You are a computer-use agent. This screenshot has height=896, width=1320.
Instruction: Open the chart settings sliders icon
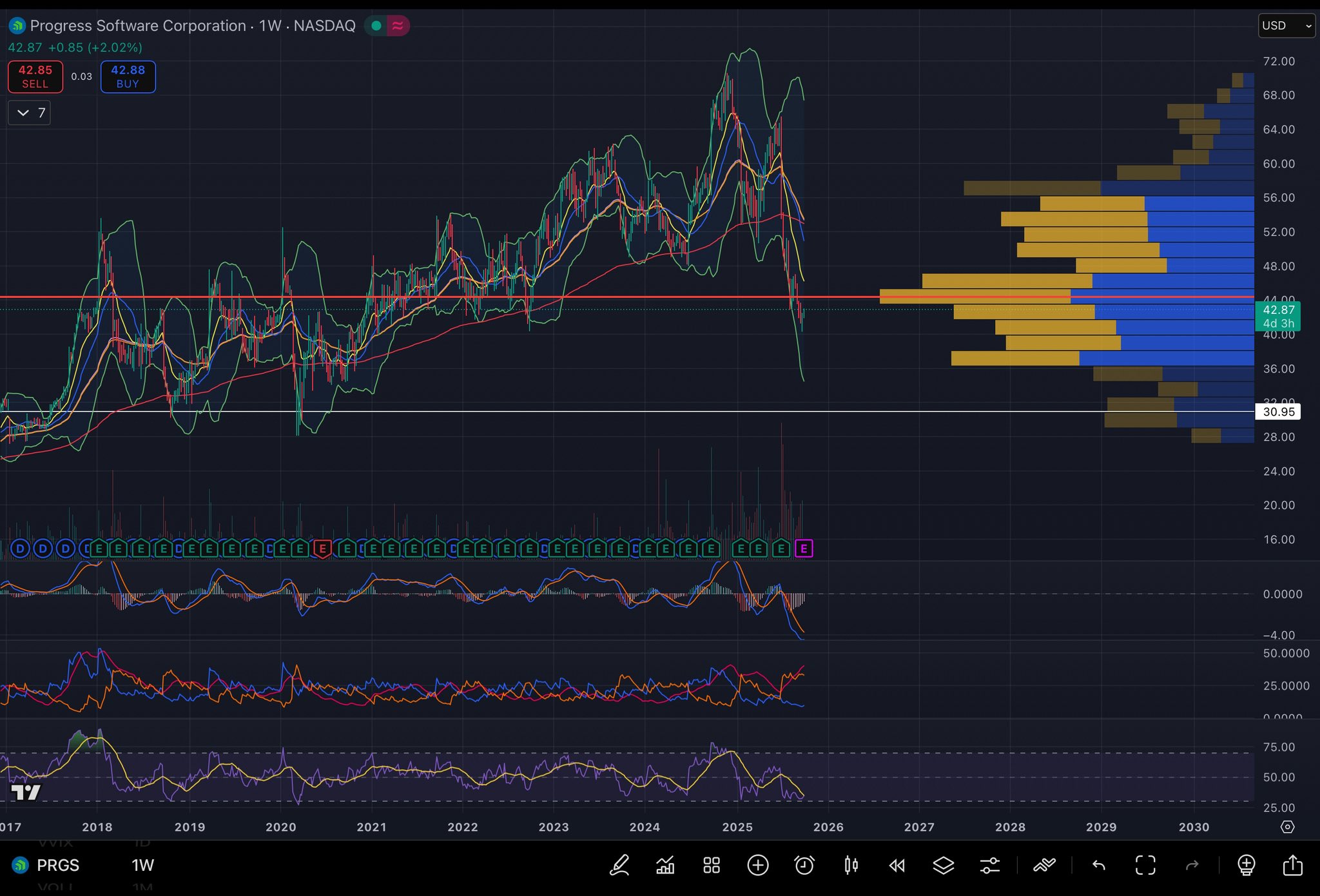pyautogui.click(x=990, y=865)
